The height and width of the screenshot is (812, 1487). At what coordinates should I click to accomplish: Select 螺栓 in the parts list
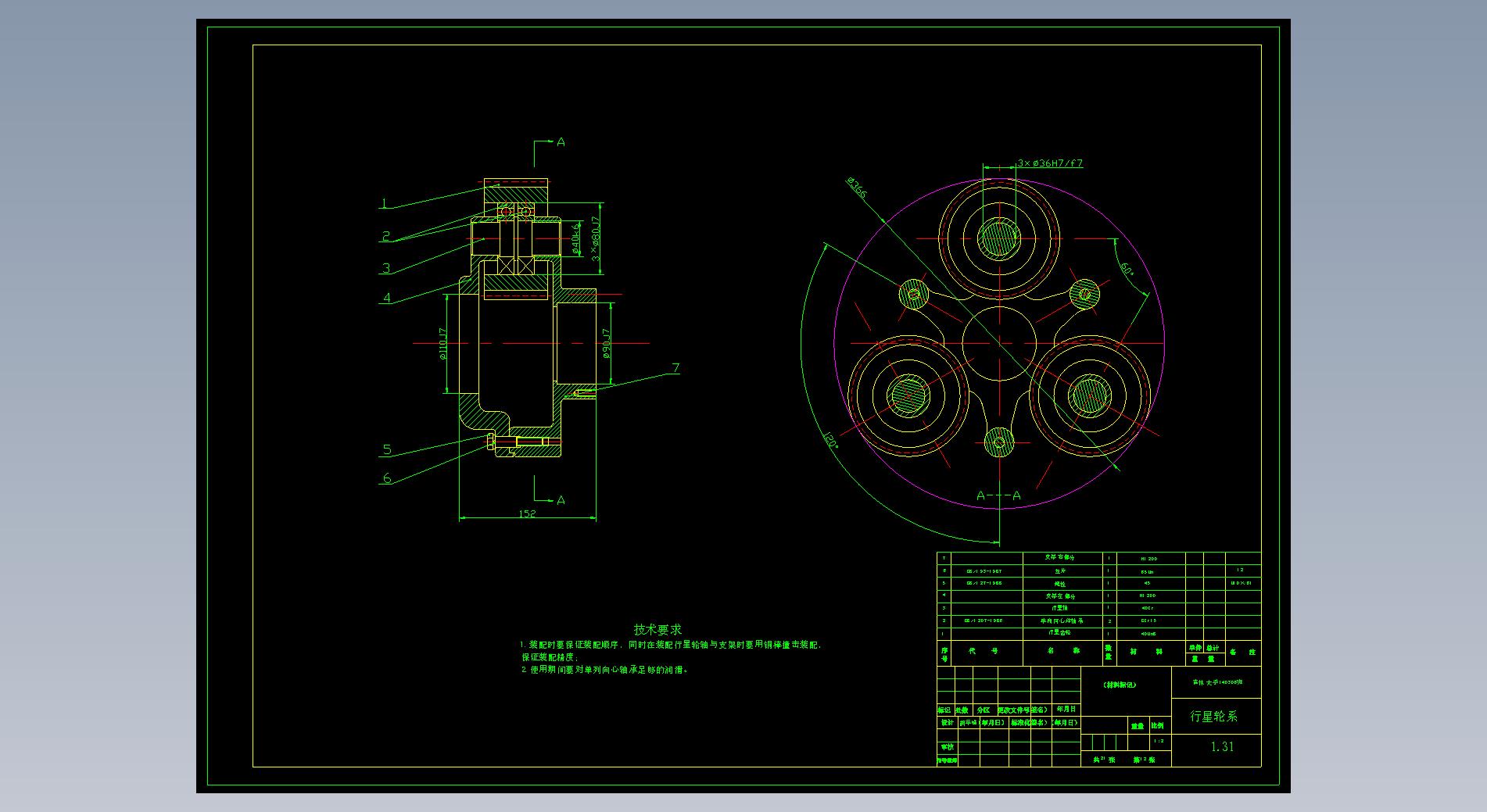(1060, 584)
